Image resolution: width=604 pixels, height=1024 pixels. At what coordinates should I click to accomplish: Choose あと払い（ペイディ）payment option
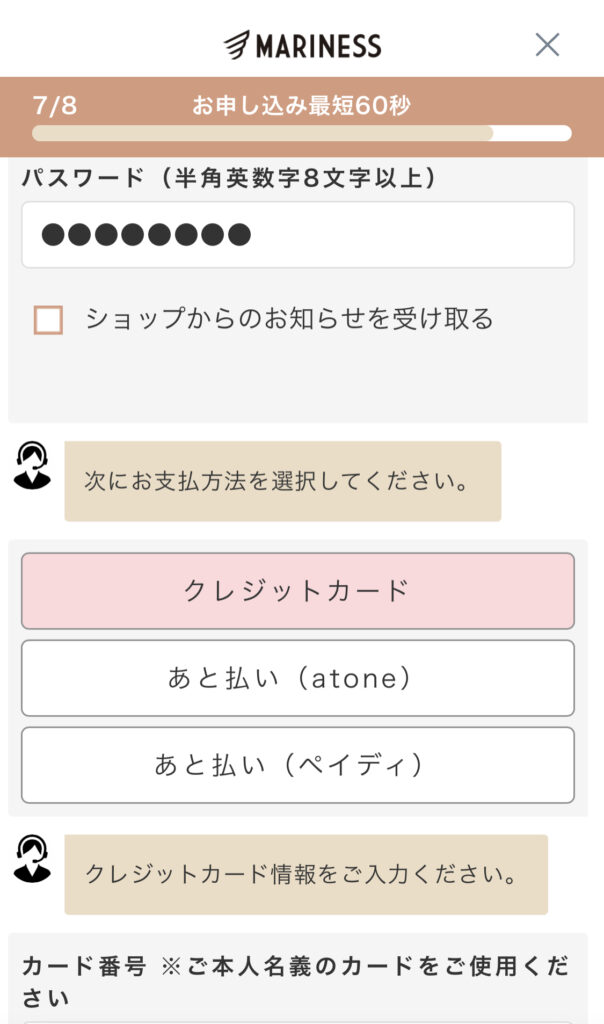pyautogui.click(x=298, y=765)
